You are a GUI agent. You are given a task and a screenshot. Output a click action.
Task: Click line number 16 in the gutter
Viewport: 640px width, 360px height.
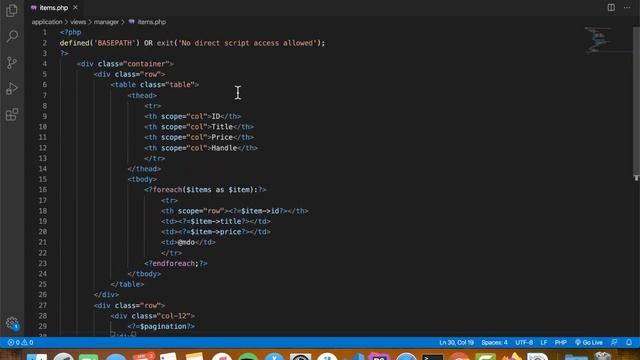43,189
